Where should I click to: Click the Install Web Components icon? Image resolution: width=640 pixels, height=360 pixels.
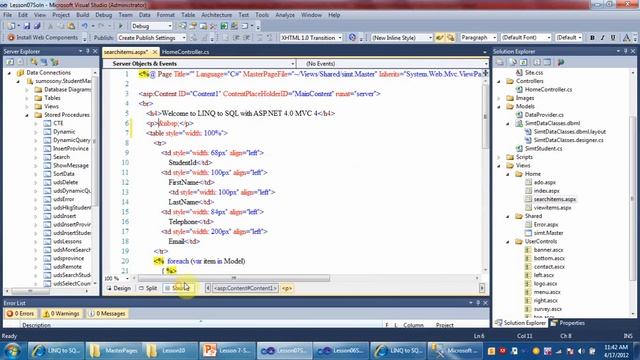coord(11,38)
